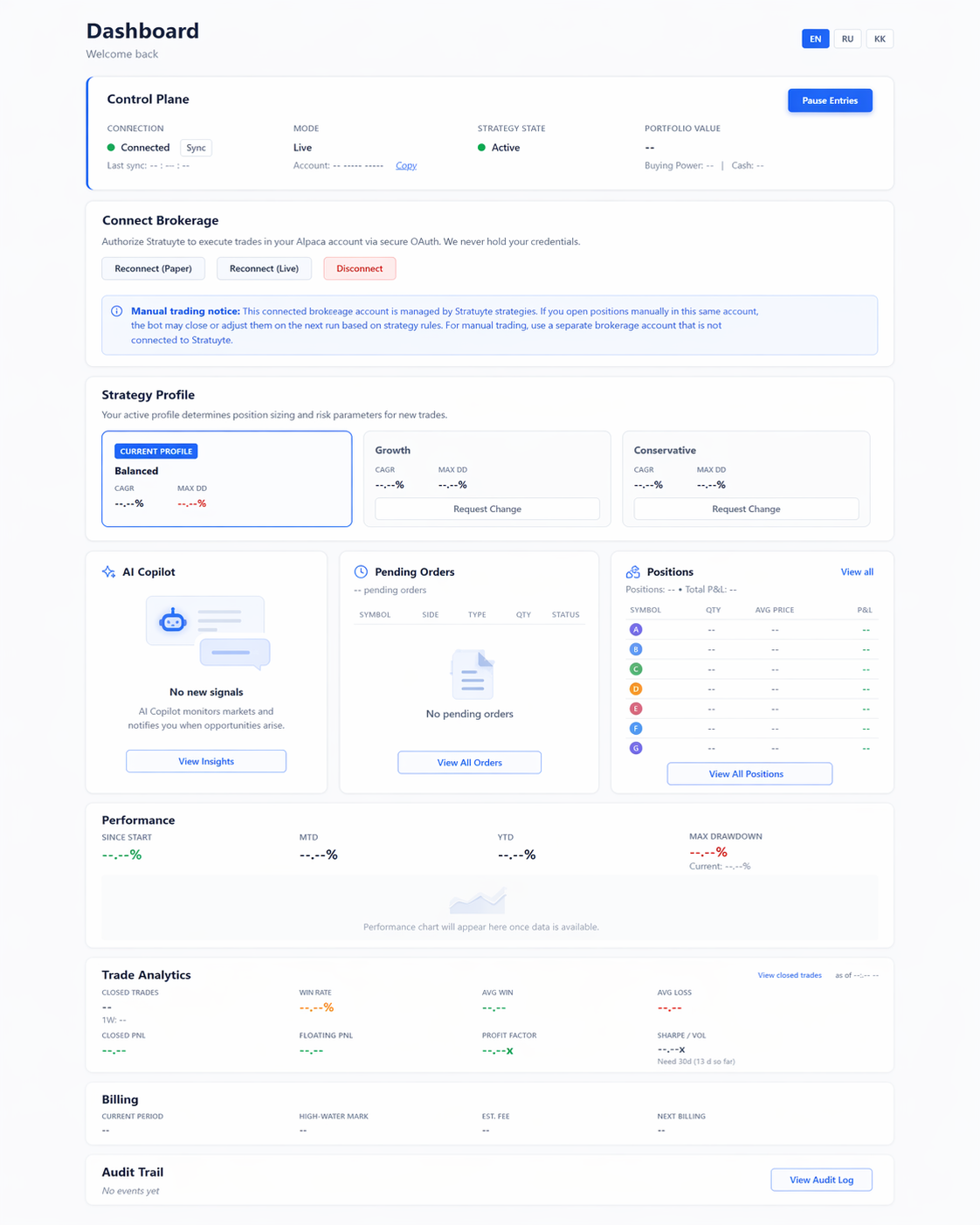Image resolution: width=980 pixels, height=1225 pixels.
Task: Click the Positions panel header icon
Action: 633,572
